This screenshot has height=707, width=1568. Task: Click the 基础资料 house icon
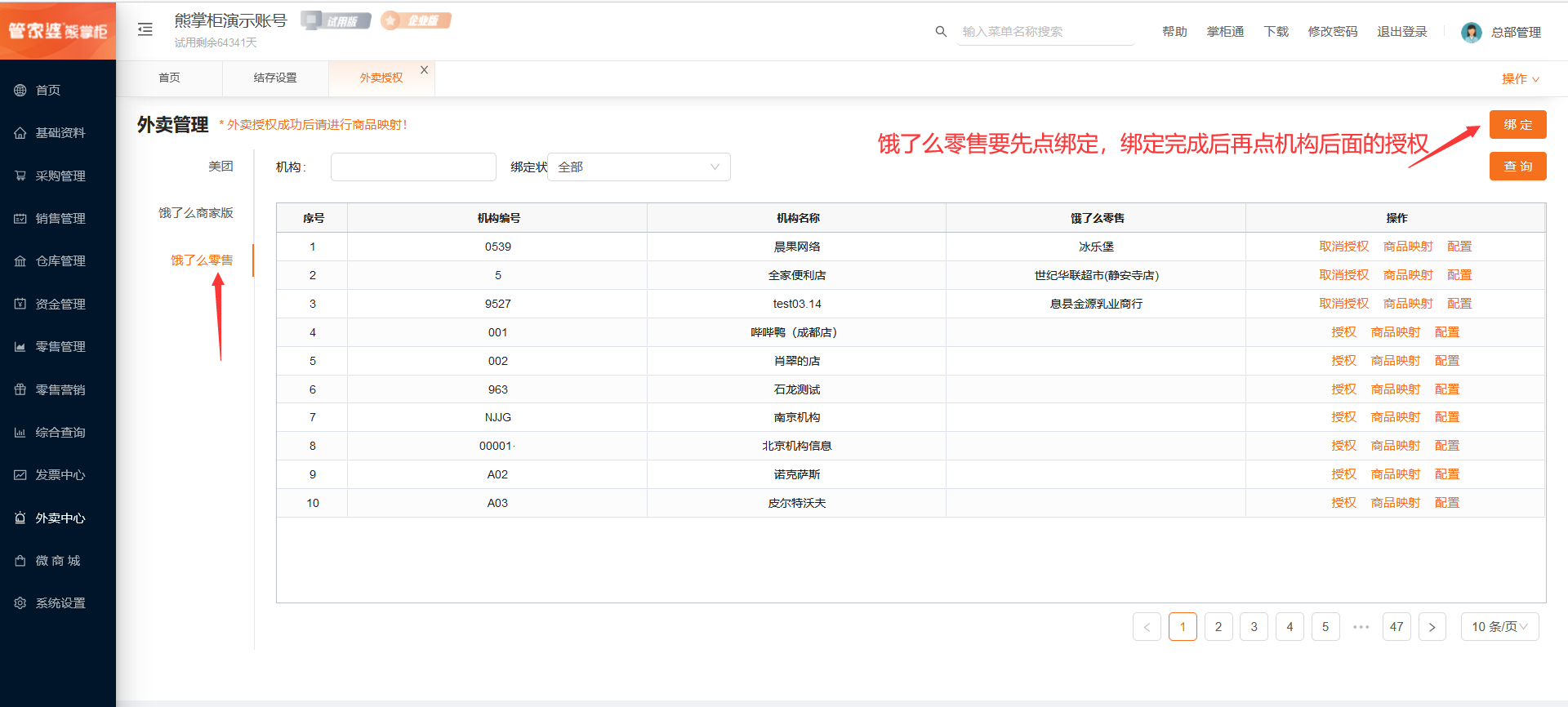(x=20, y=132)
